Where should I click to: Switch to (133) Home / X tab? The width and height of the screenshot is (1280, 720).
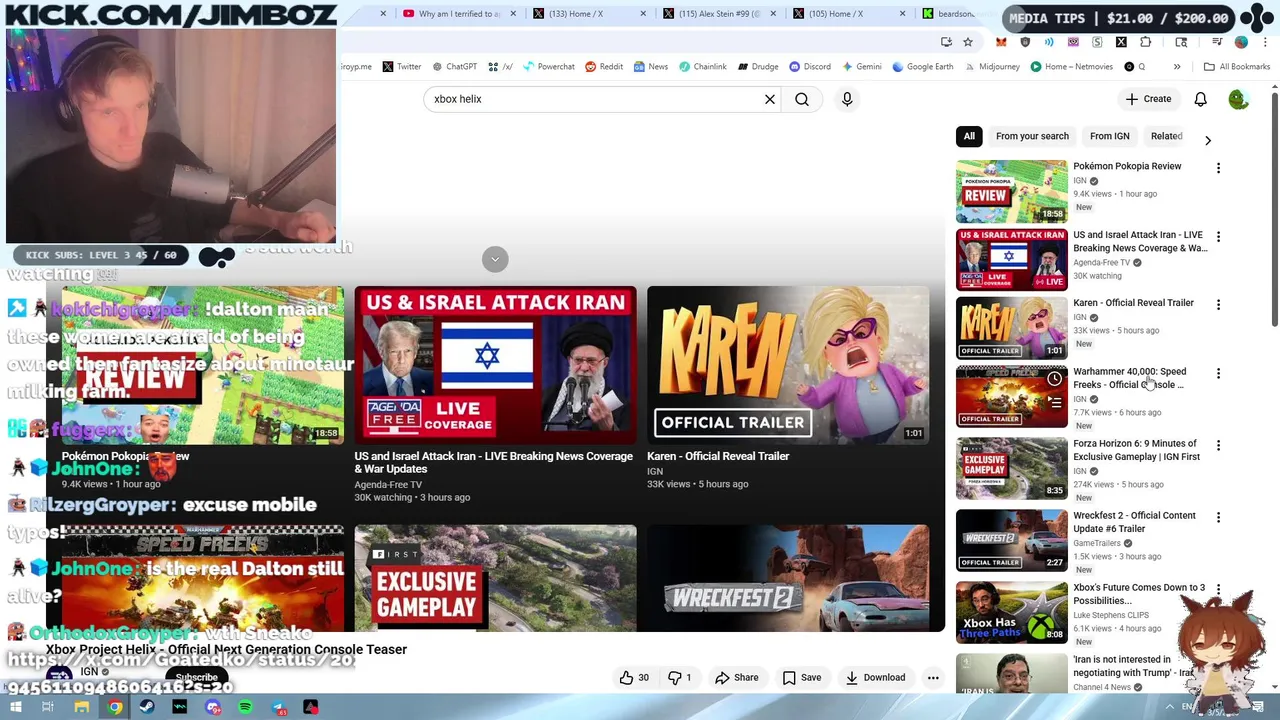click(x=590, y=14)
